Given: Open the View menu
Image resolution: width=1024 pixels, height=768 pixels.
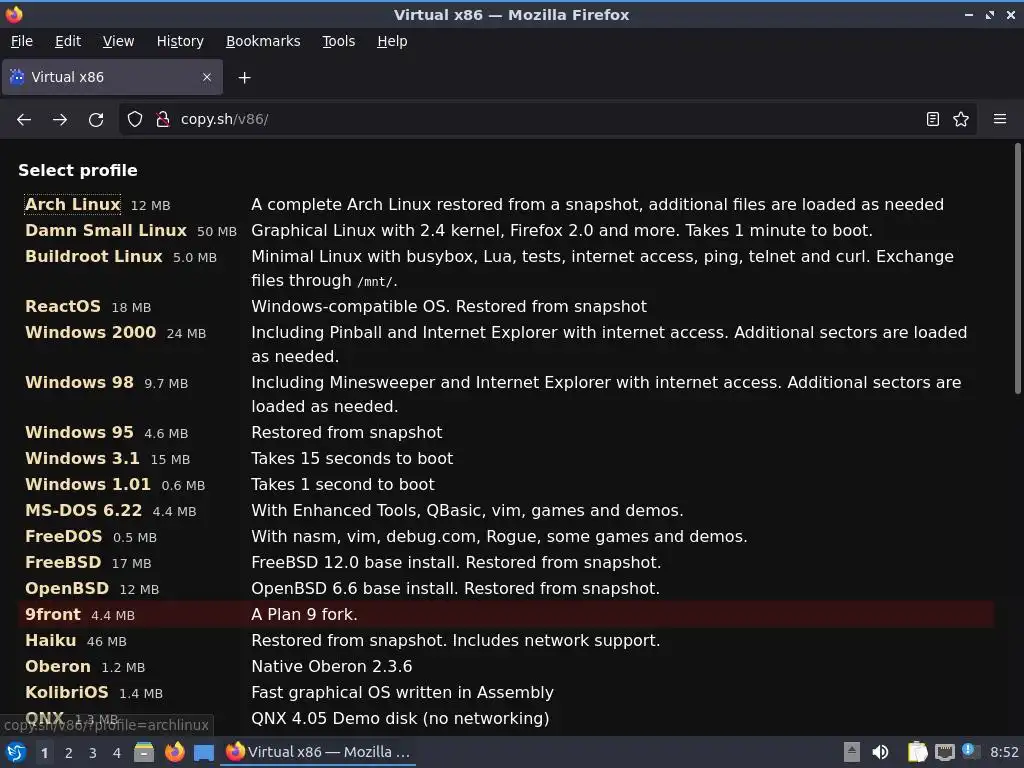Looking at the screenshot, I should [118, 41].
